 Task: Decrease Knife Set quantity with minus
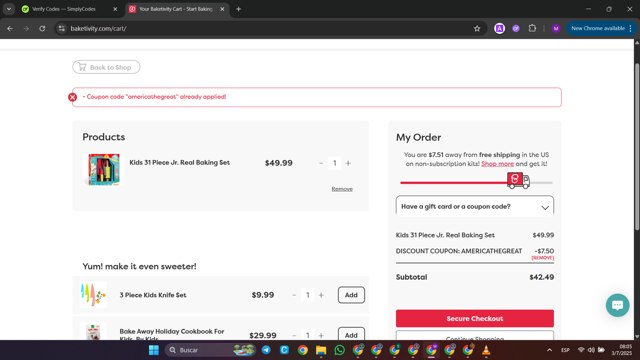[x=294, y=295]
